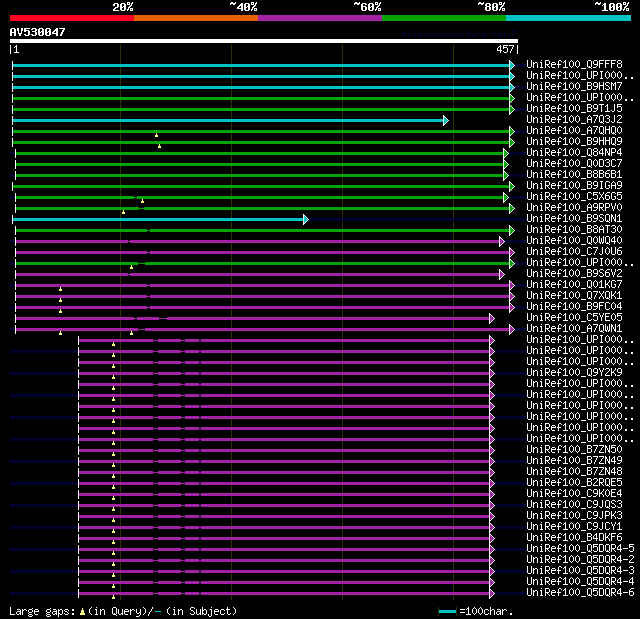Open the UniRef100_A7QHQ0 hit label
The image size is (640, 619).
(x=574, y=131)
